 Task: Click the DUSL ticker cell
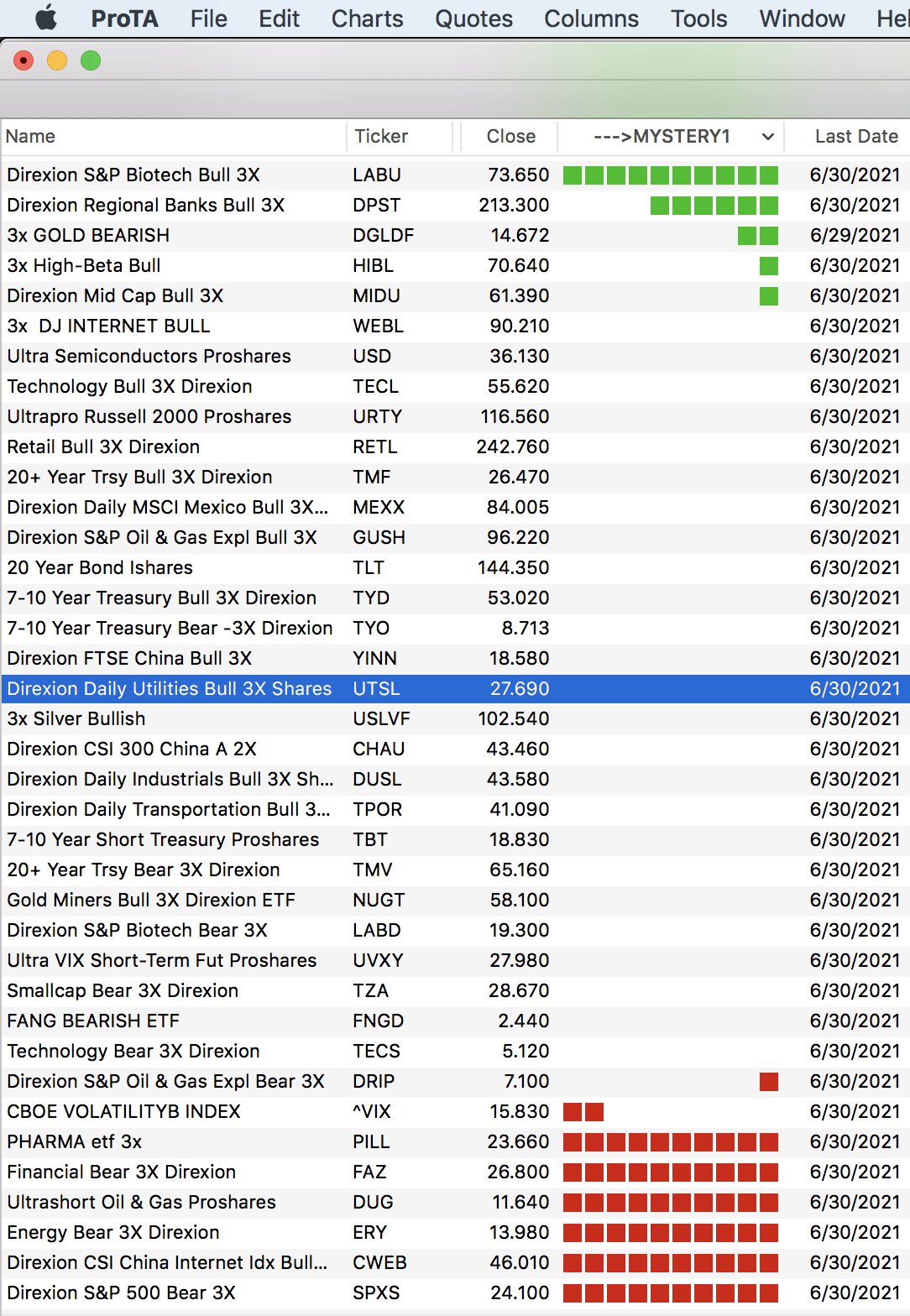point(377,779)
